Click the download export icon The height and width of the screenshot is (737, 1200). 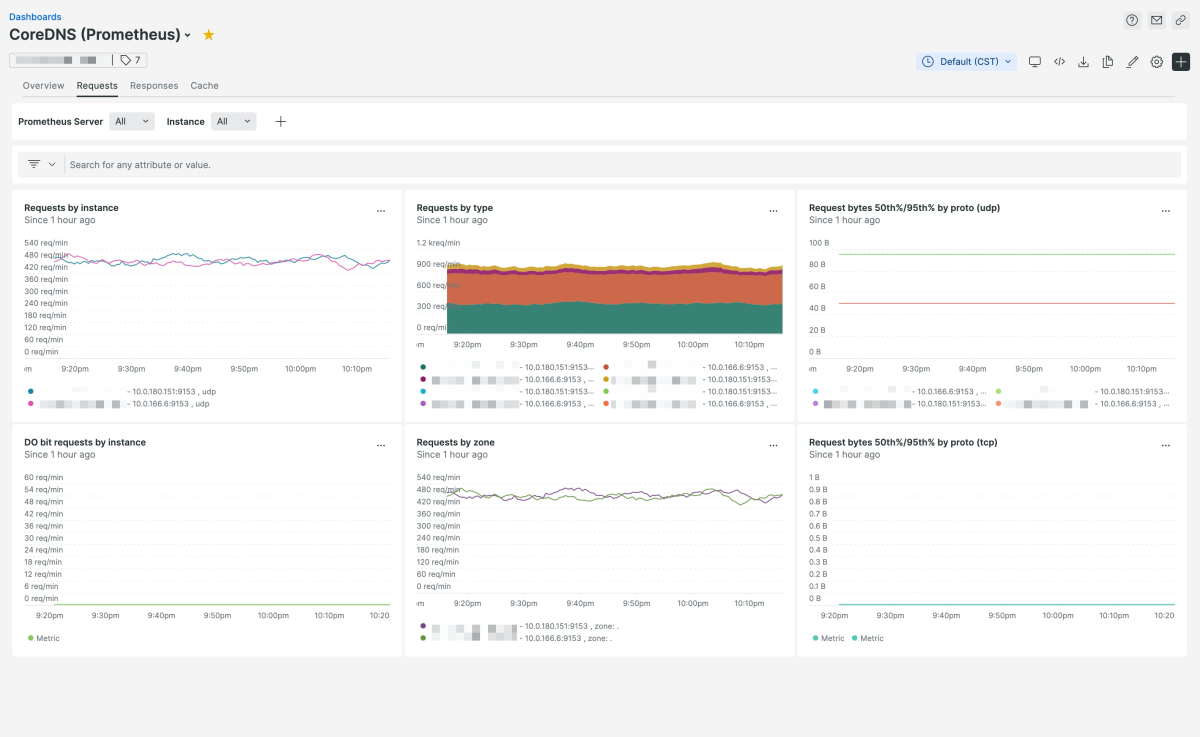1083,62
